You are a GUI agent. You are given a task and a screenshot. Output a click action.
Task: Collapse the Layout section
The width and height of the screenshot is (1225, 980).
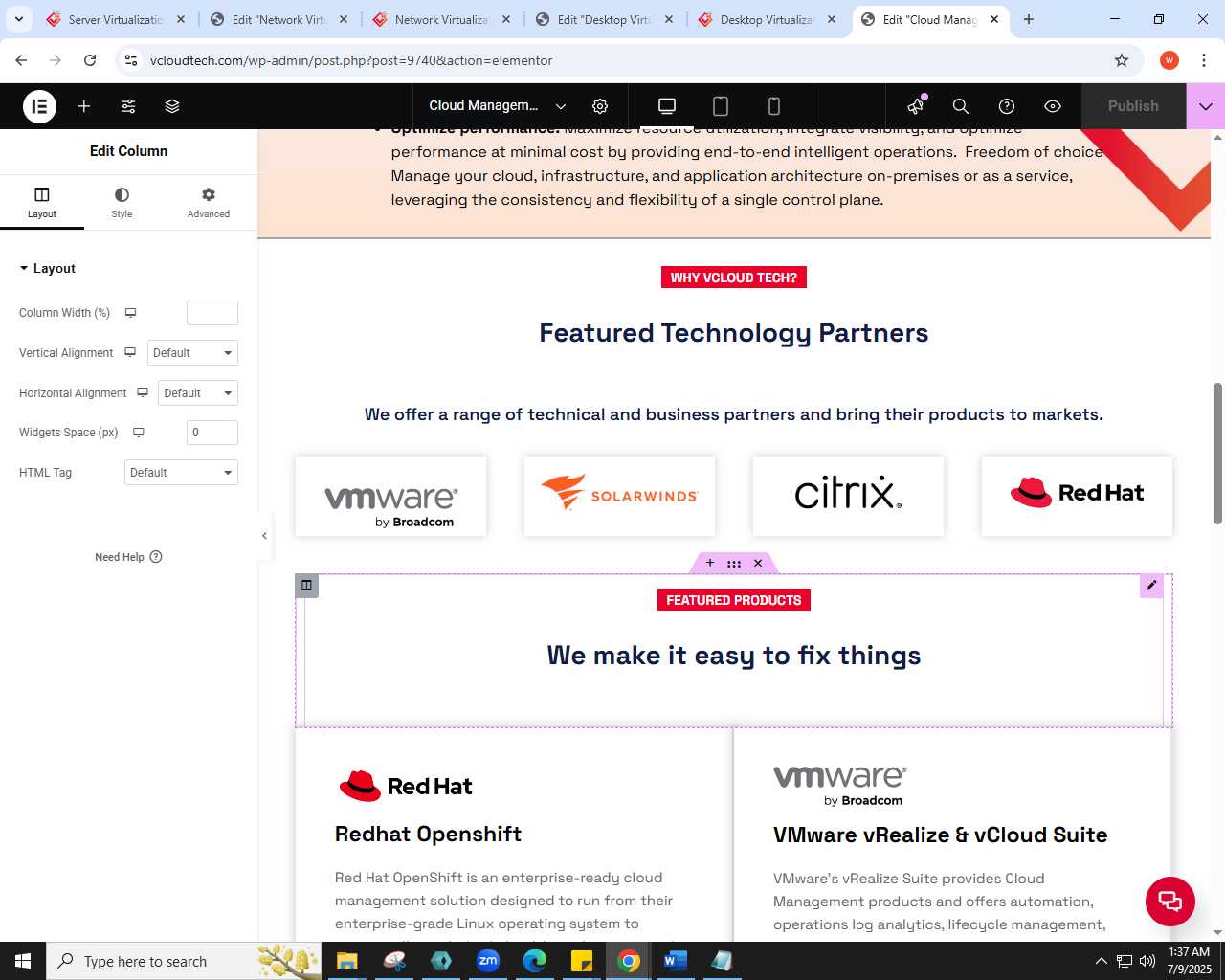pyautogui.click(x=47, y=269)
